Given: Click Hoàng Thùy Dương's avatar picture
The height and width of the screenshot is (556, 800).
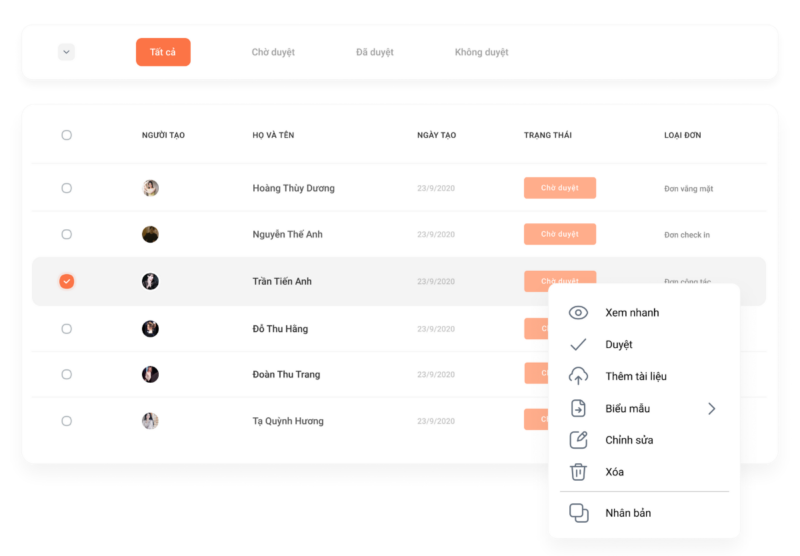Looking at the screenshot, I should point(150,188).
